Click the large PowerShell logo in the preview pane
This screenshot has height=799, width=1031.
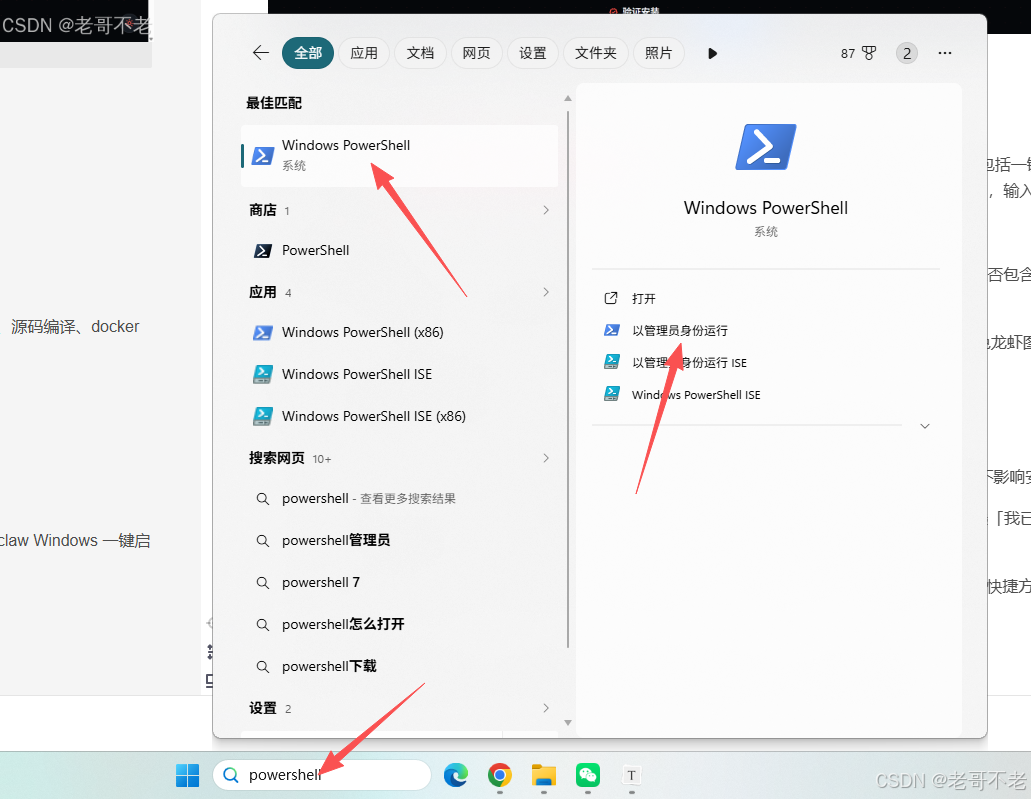pos(765,147)
